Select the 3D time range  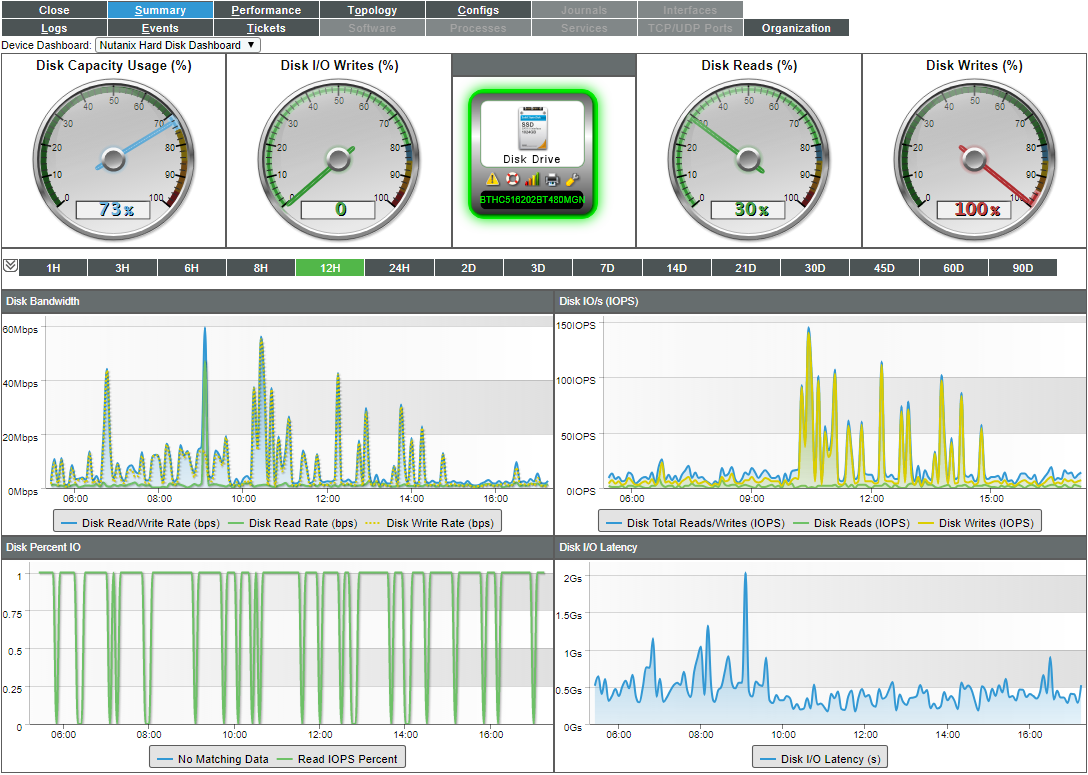[538, 268]
